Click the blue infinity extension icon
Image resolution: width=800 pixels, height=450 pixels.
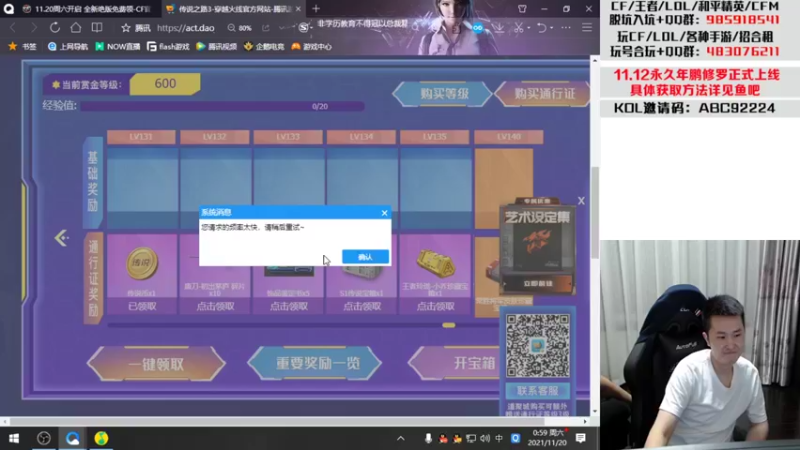(x=478, y=28)
